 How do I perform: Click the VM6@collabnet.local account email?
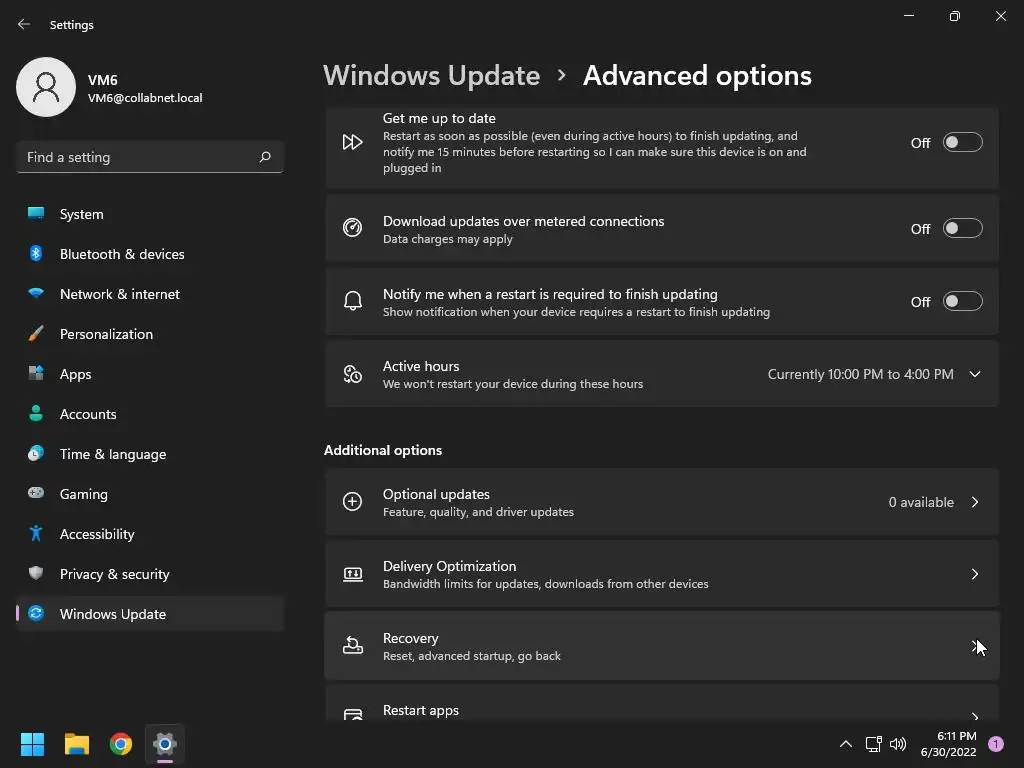click(145, 98)
